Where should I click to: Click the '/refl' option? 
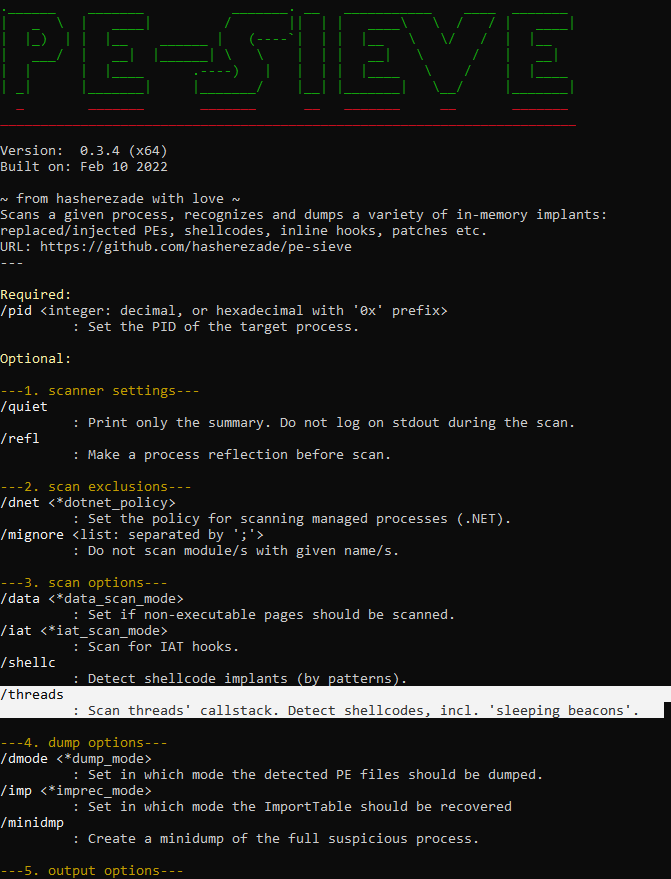click(20, 438)
